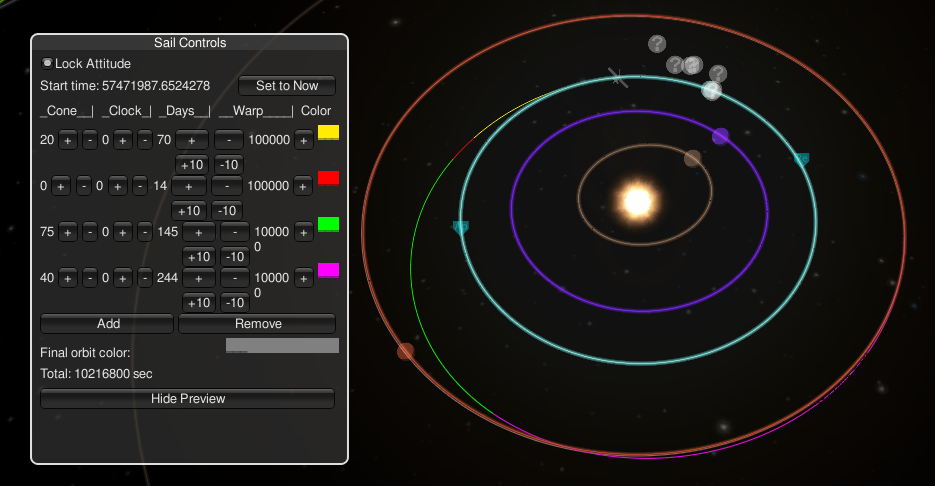Increase Days by one in the green row
Screen dimensions: 935x486
coord(199,232)
